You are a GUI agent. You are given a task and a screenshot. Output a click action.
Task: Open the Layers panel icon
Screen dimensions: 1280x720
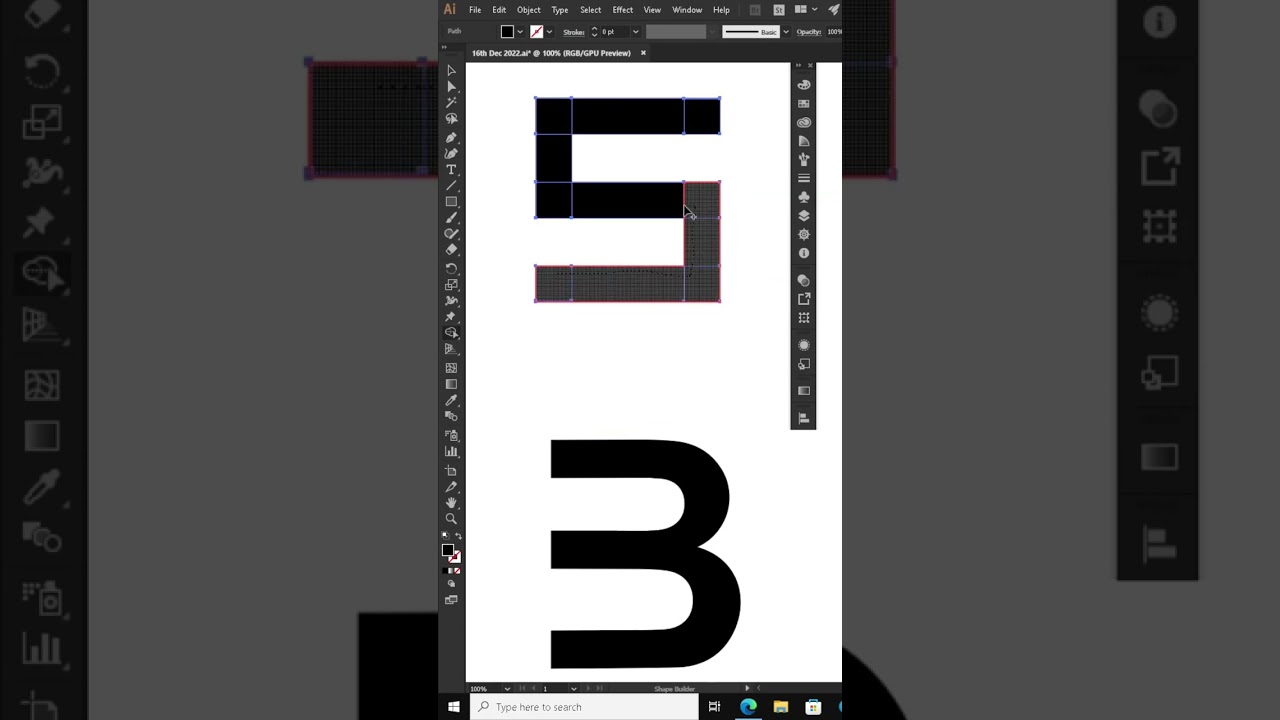coord(804,216)
